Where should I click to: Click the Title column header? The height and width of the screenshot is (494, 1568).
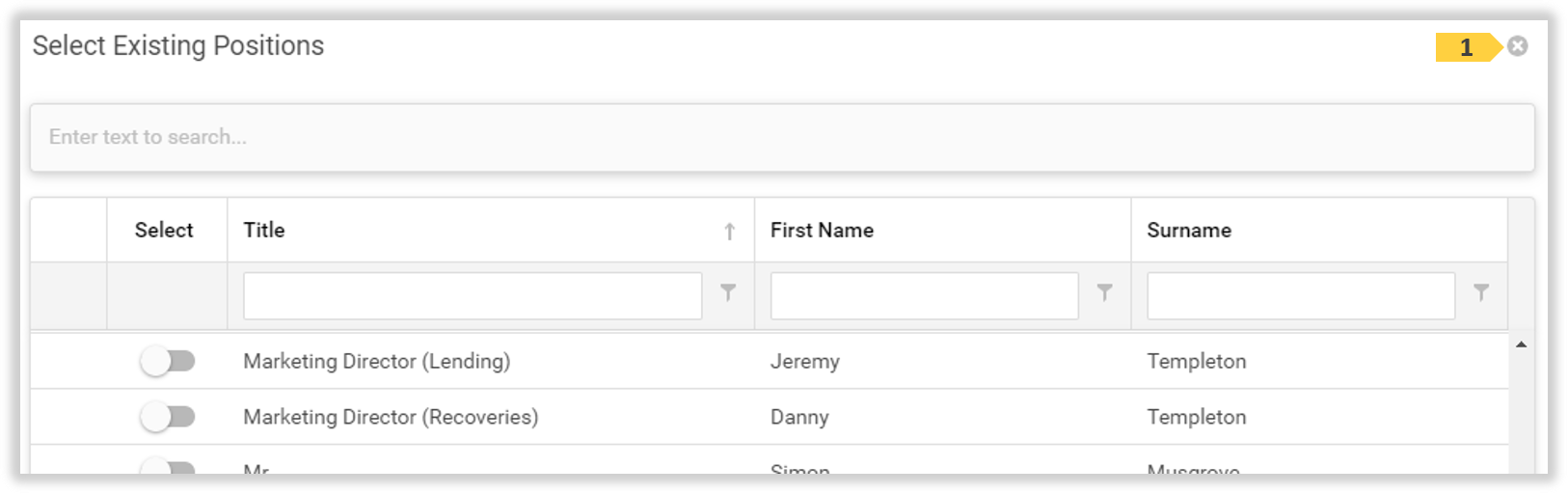coord(264,231)
